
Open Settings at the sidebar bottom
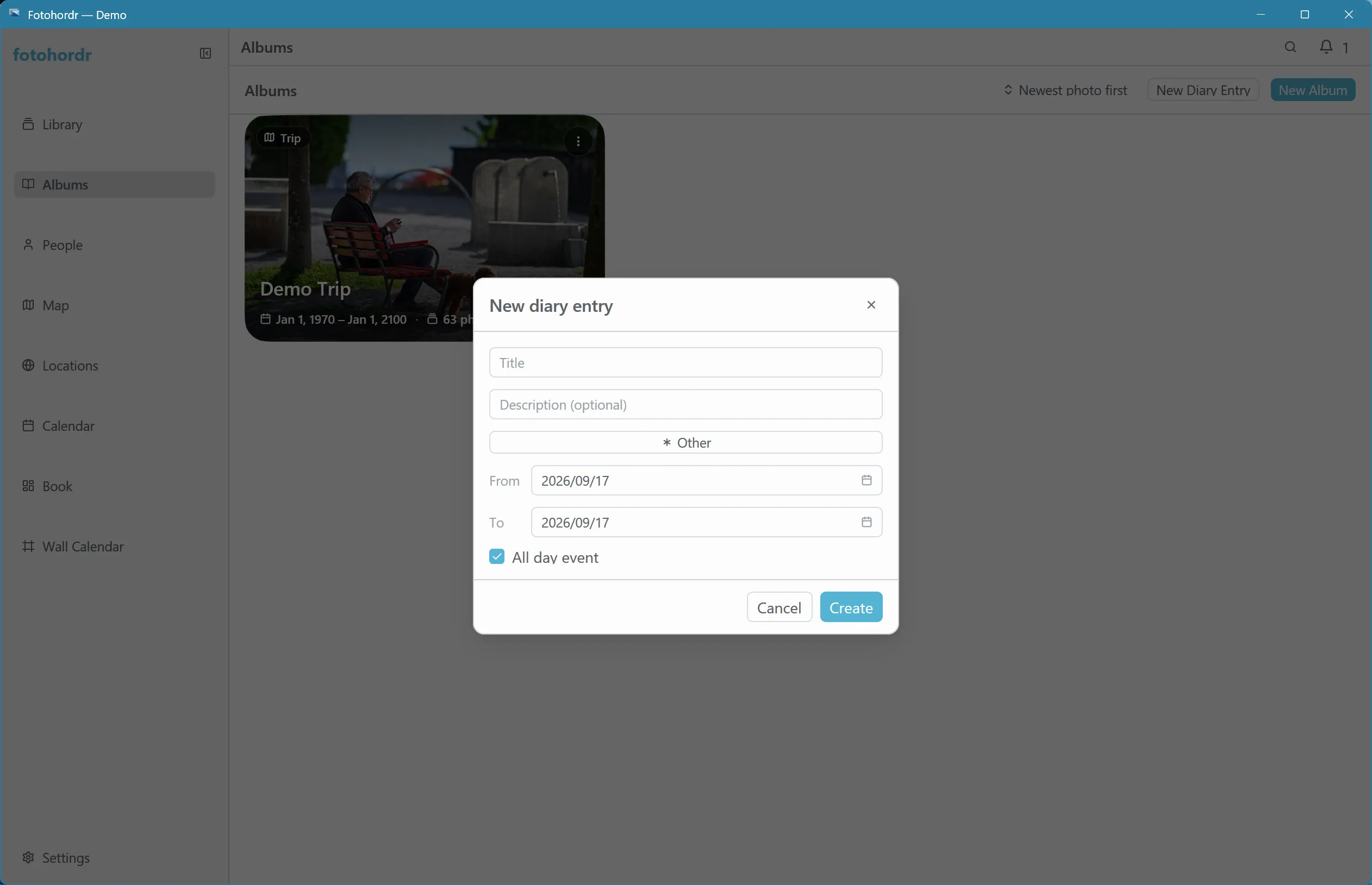coord(115,858)
